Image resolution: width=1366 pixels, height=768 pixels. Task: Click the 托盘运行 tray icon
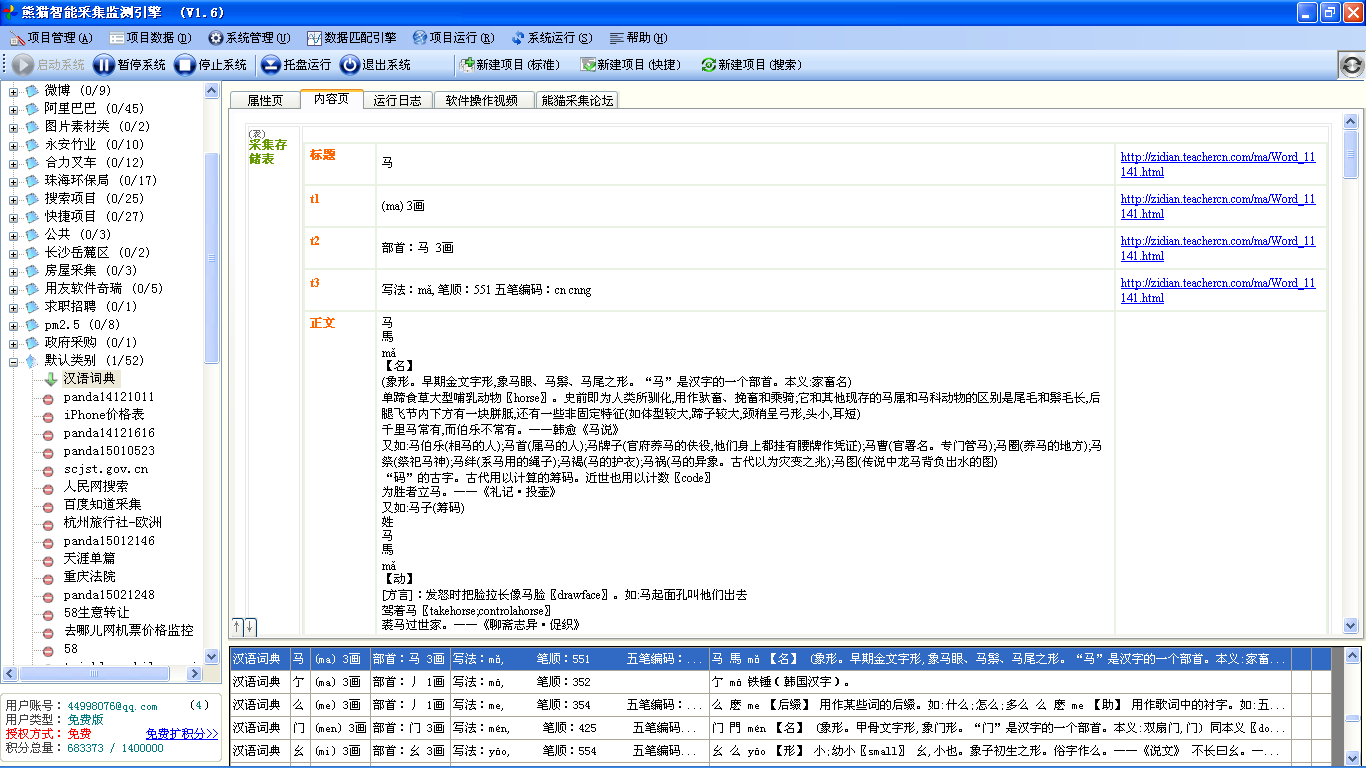[x=270, y=65]
